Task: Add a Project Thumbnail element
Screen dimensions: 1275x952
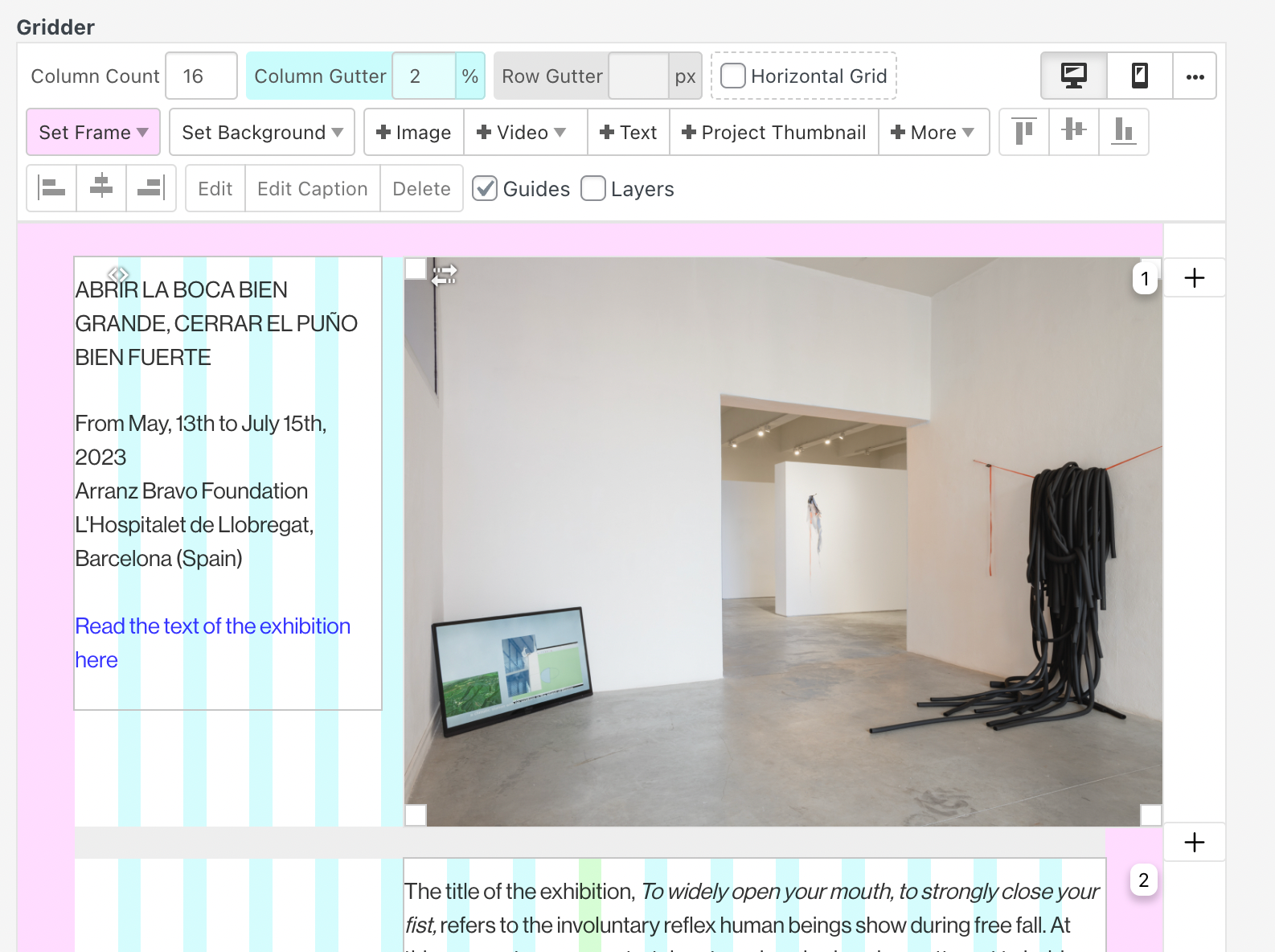Action: pyautogui.click(x=773, y=133)
